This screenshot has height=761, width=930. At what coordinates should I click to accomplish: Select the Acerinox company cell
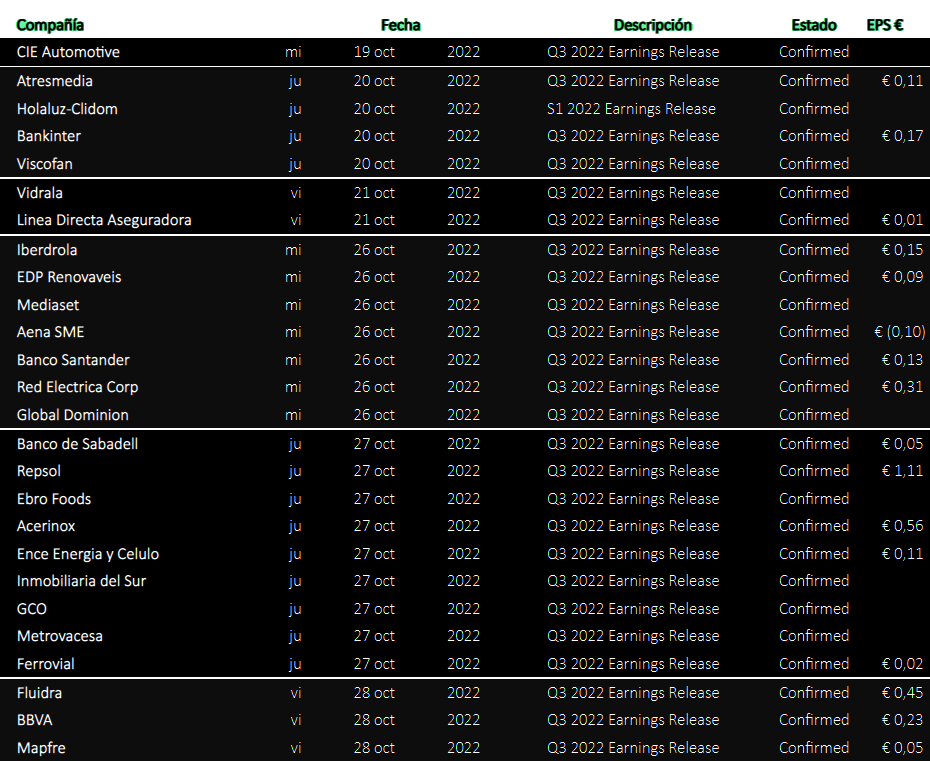pyautogui.click(x=46, y=526)
